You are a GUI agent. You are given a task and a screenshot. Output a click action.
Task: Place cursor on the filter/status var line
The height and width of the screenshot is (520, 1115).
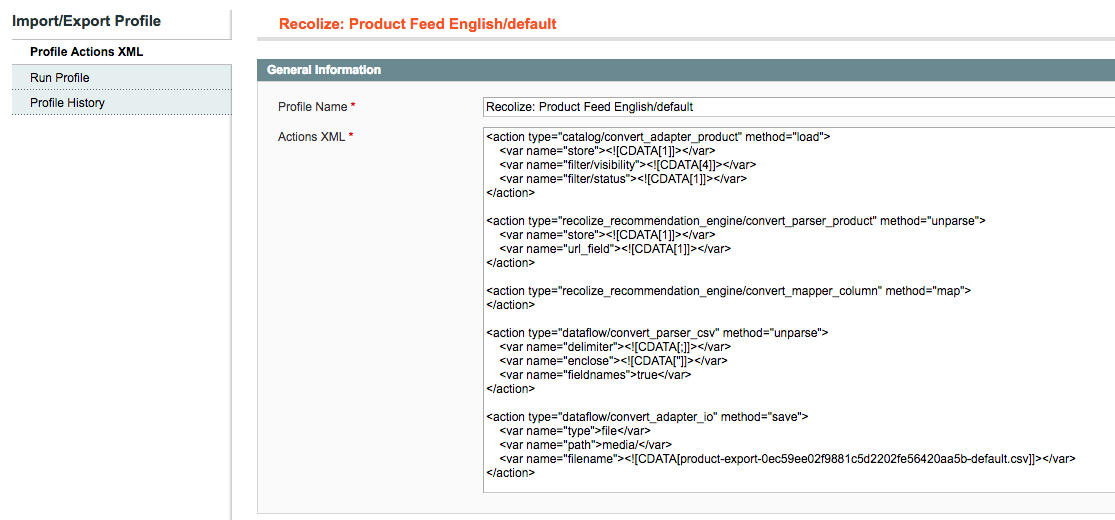(x=623, y=179)
